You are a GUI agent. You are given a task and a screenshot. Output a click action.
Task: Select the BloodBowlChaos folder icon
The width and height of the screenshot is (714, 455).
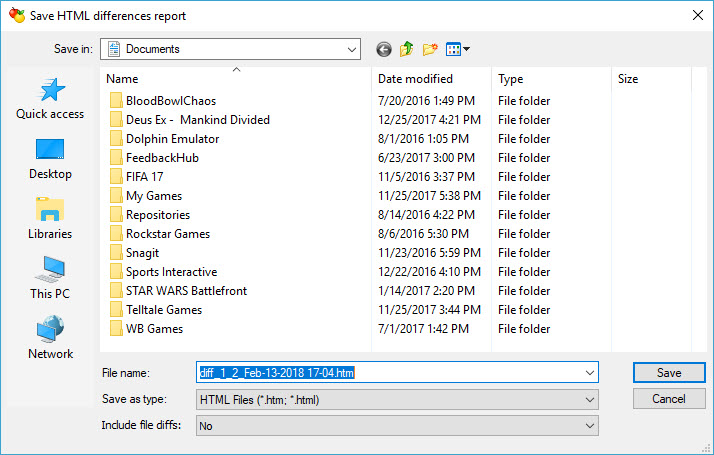(116, 101)
